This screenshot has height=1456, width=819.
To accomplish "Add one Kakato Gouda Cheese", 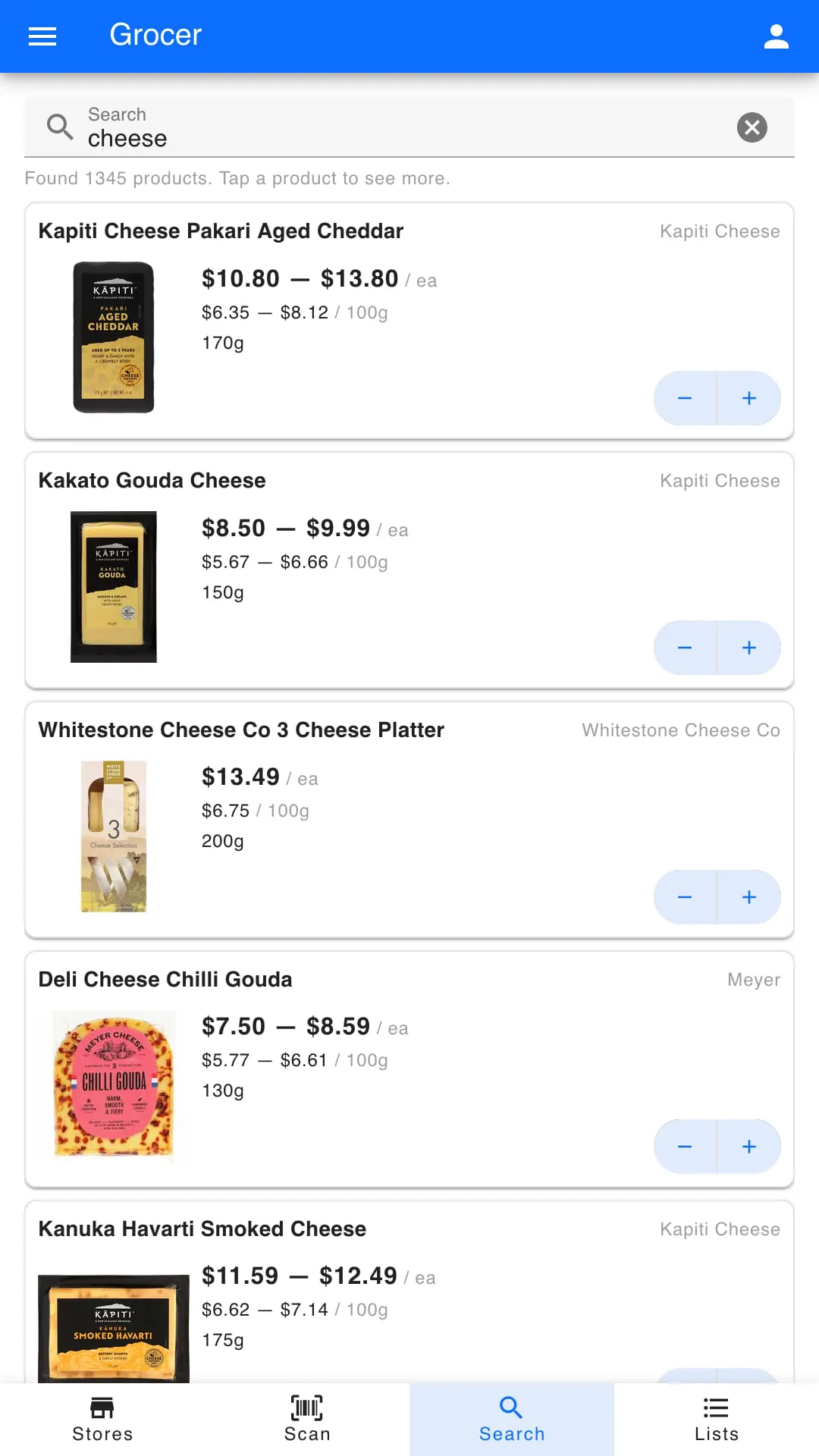I will coord(749,648).
